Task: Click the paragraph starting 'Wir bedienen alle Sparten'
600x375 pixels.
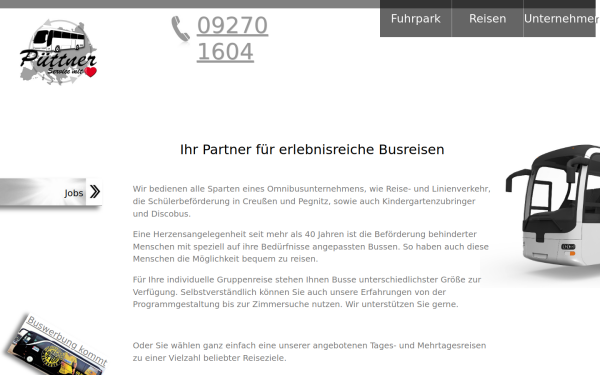Action: click(311, 201)
